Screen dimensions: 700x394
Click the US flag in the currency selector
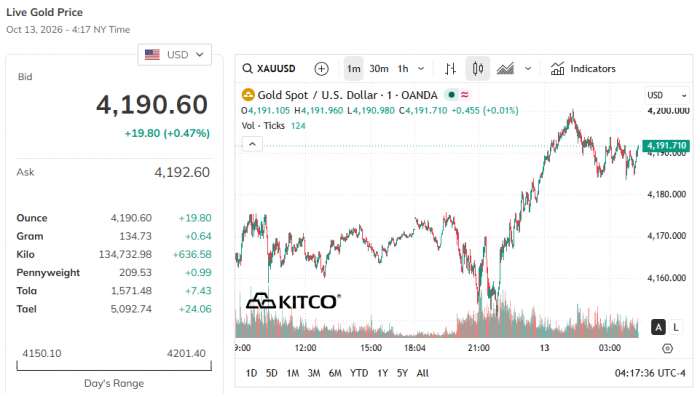click(x=152, y=54)
